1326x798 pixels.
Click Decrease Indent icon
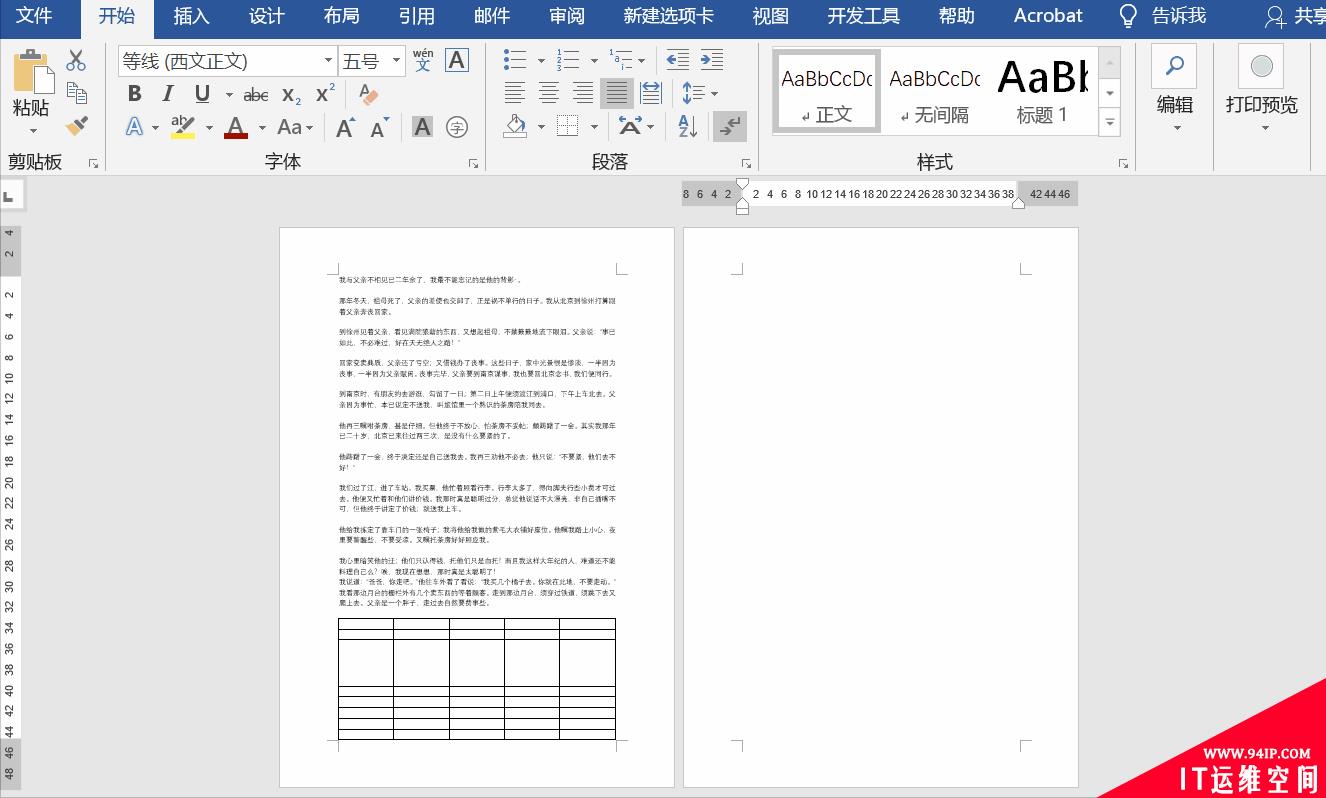point(678,60)
